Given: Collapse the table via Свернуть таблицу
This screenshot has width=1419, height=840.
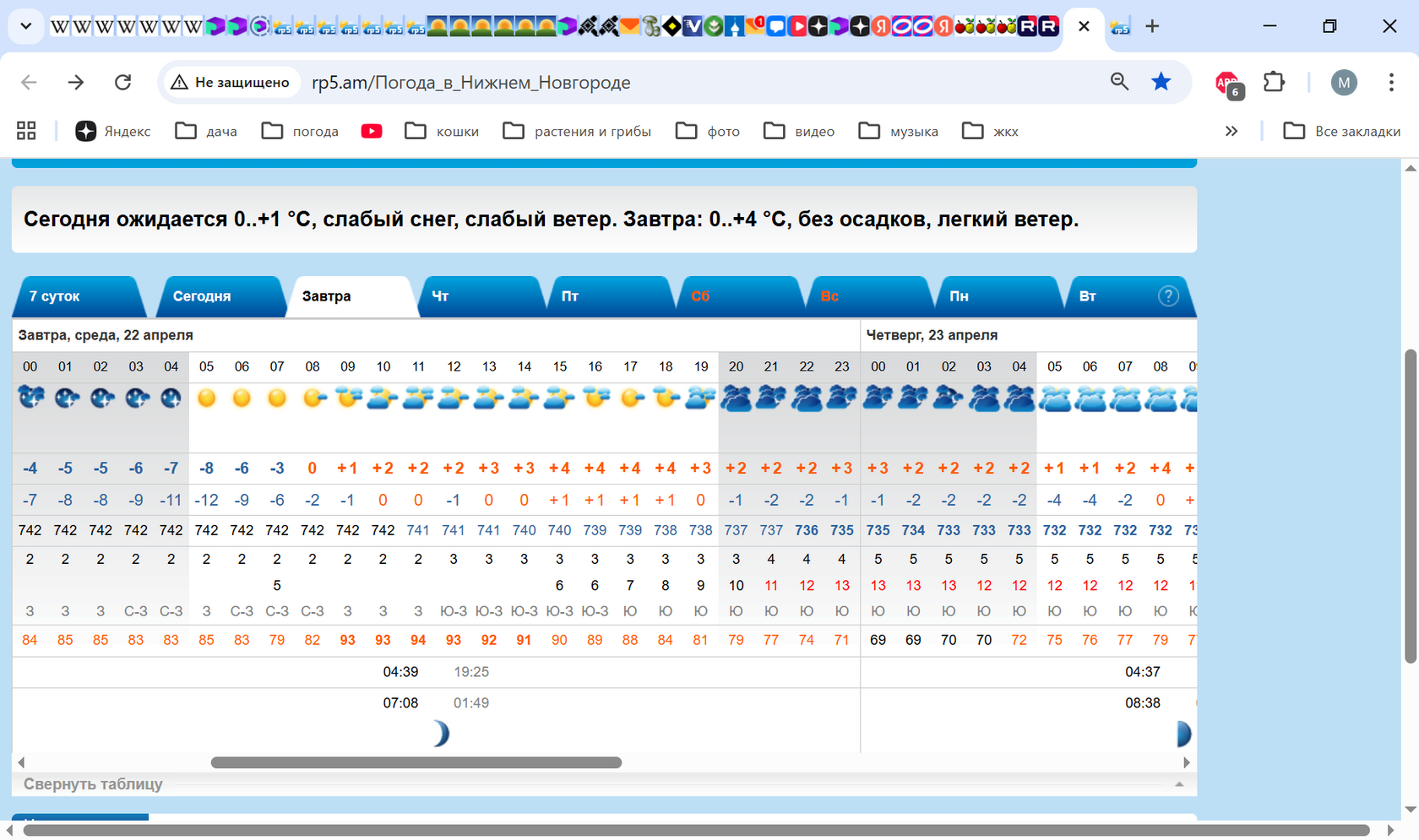Looking at the screenshot, I should [x=93, y=784].
